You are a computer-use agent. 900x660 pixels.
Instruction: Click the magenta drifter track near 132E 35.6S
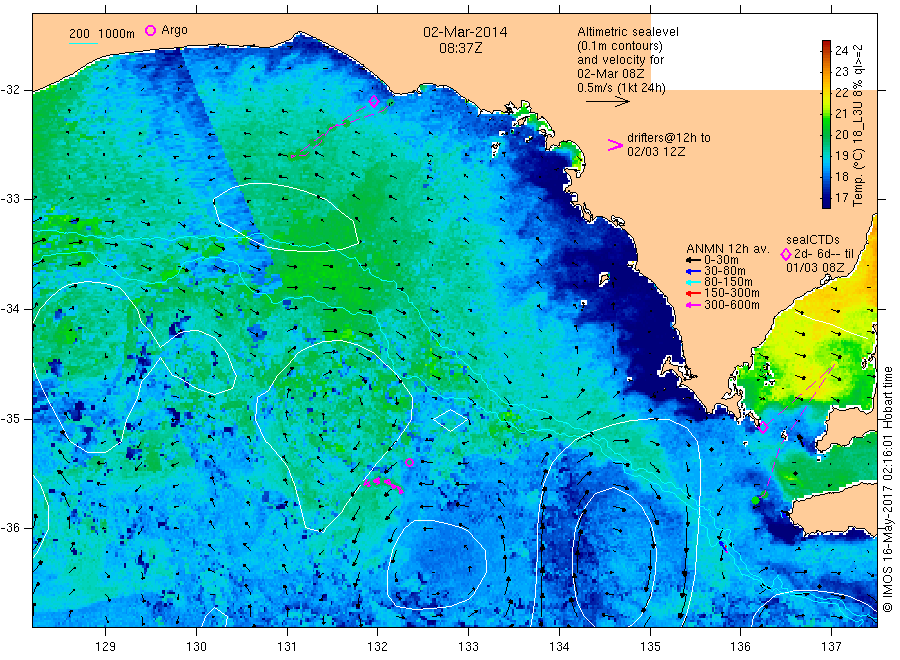[385, 484]
